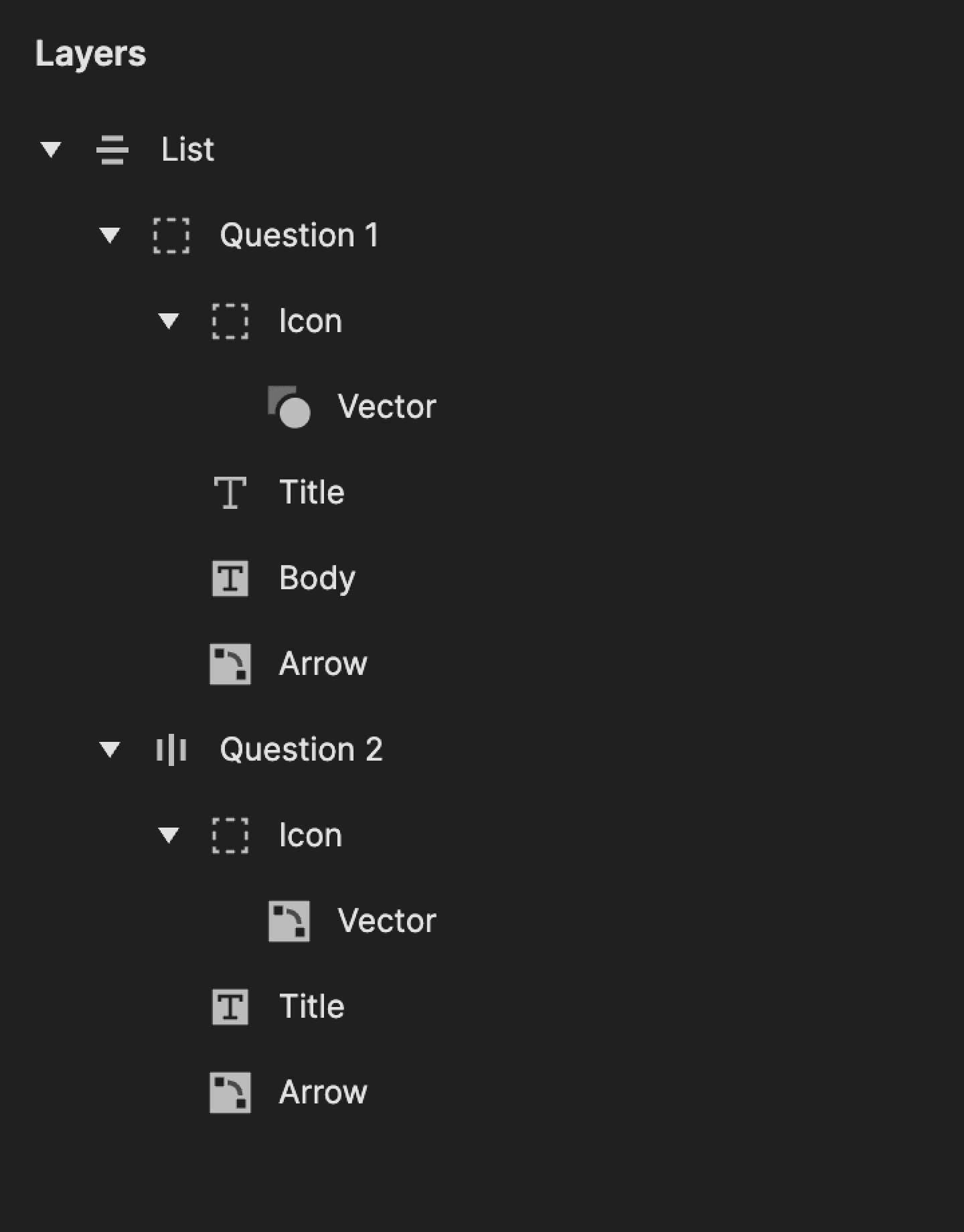Select the Title layer in Question 2
Screen dimensions: 964x1232
pyautogui.click(x=311, y=1006)
